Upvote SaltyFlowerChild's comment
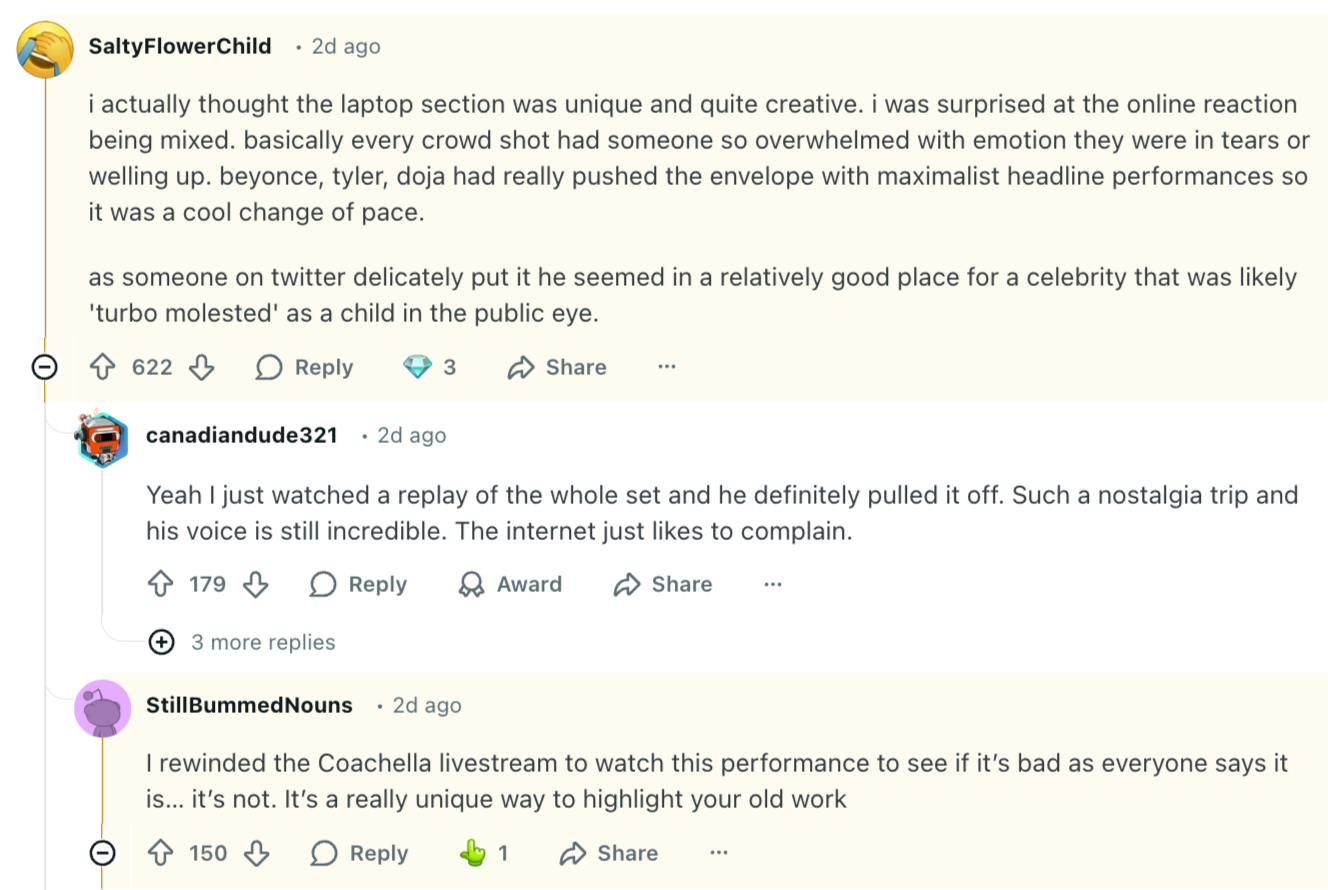Screen dimensions: 1328x890 coord(103,368)
